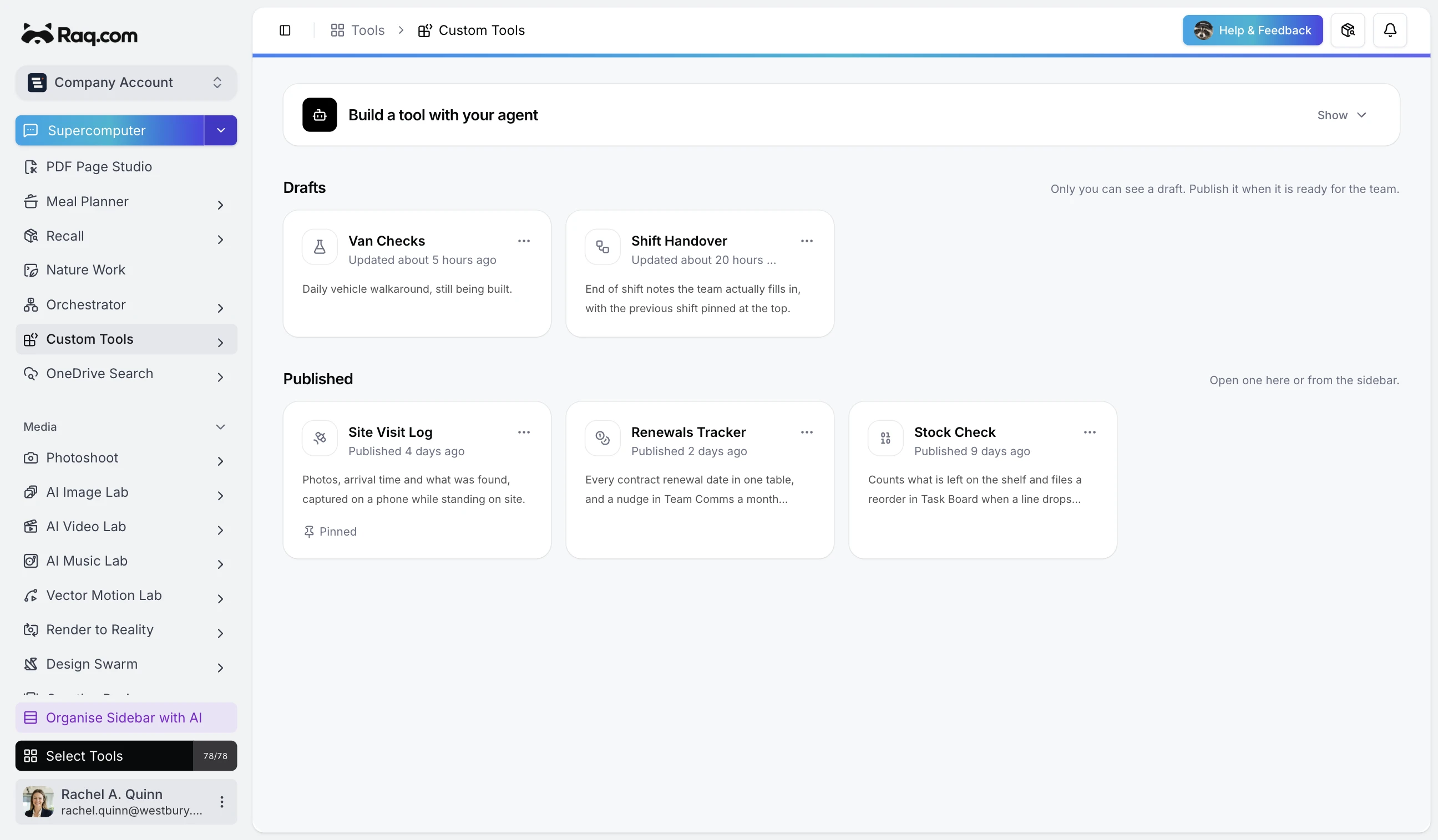
Task: Click the Shift Handover card icon
Action: tap(602, 247)
